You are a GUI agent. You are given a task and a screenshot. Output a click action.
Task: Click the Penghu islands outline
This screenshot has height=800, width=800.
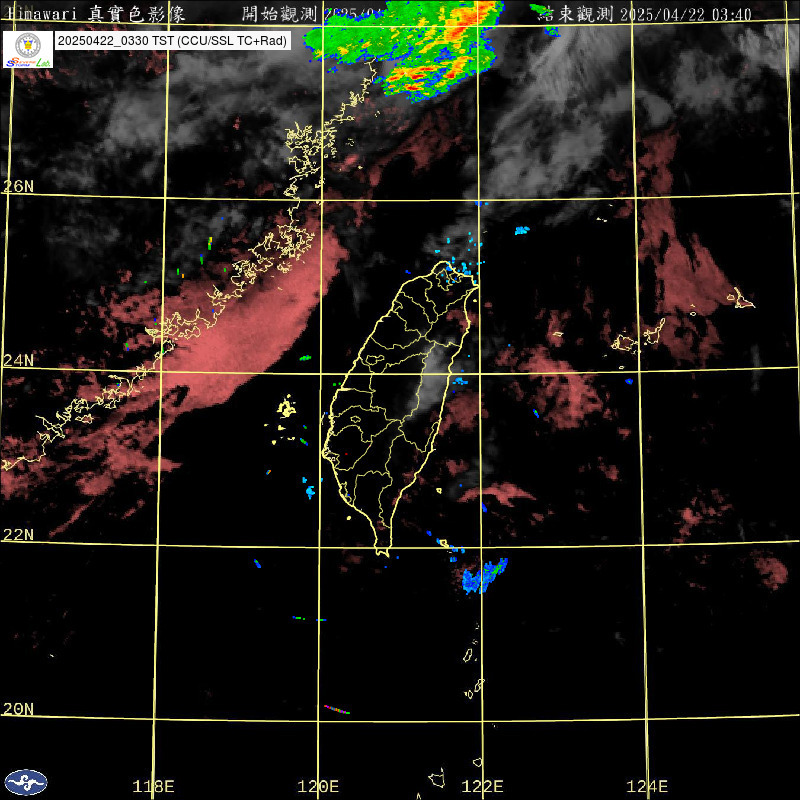286,407
